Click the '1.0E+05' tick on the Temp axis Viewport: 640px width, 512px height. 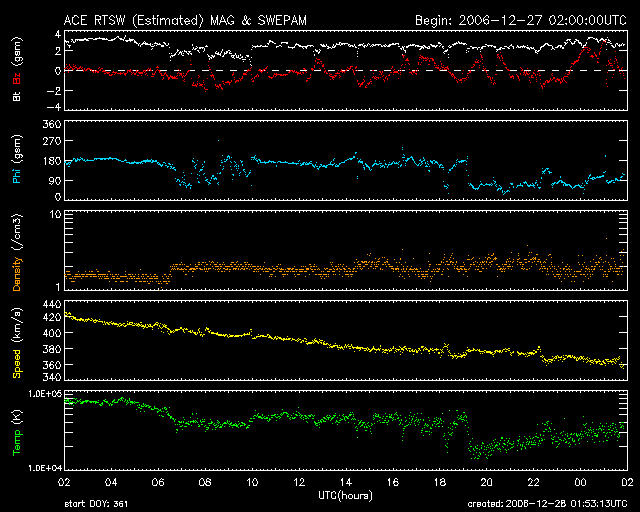pyautogui.click(x=45, y=394)
